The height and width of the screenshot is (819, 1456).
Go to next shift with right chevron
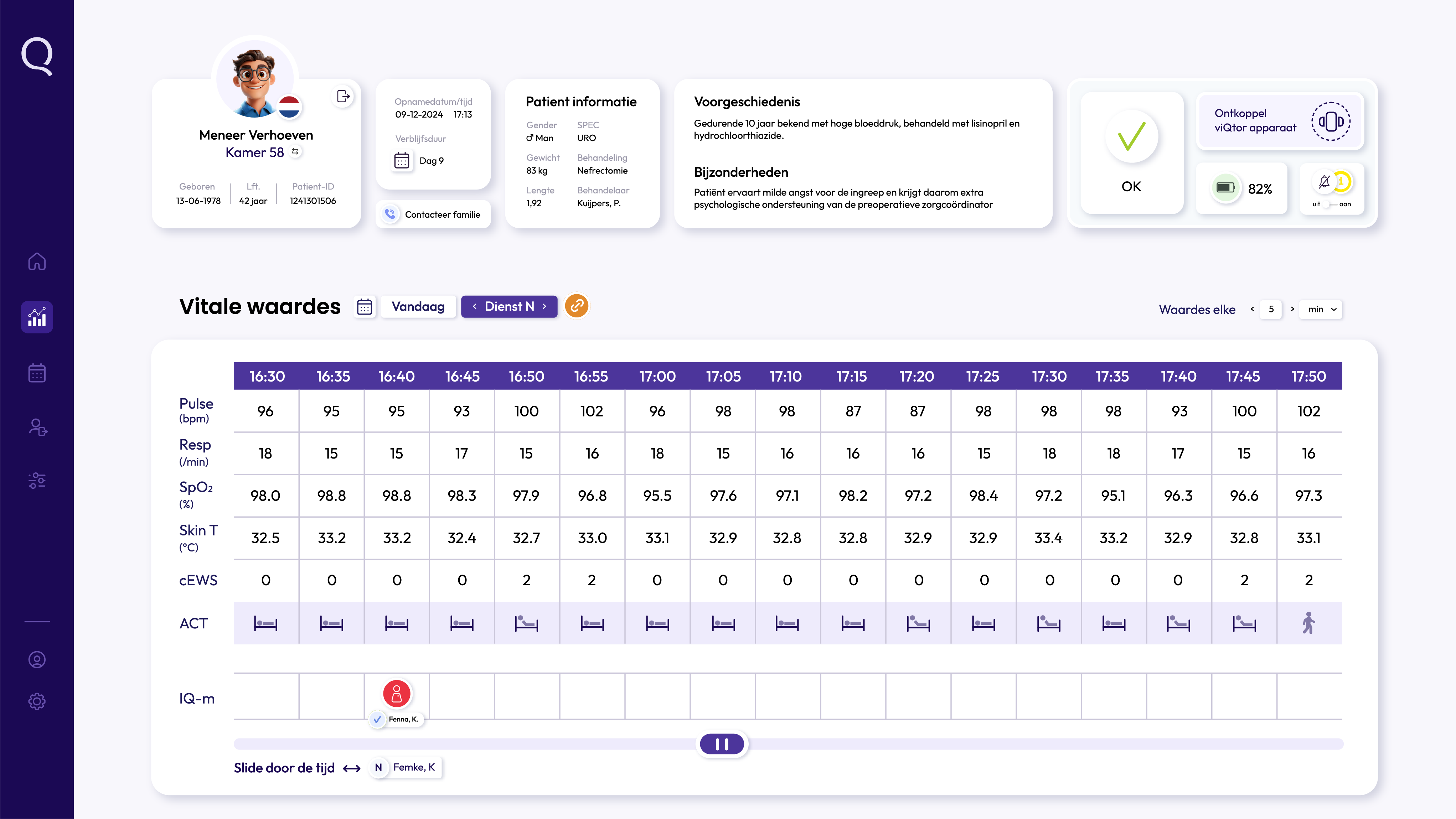(x=544, y=306)
